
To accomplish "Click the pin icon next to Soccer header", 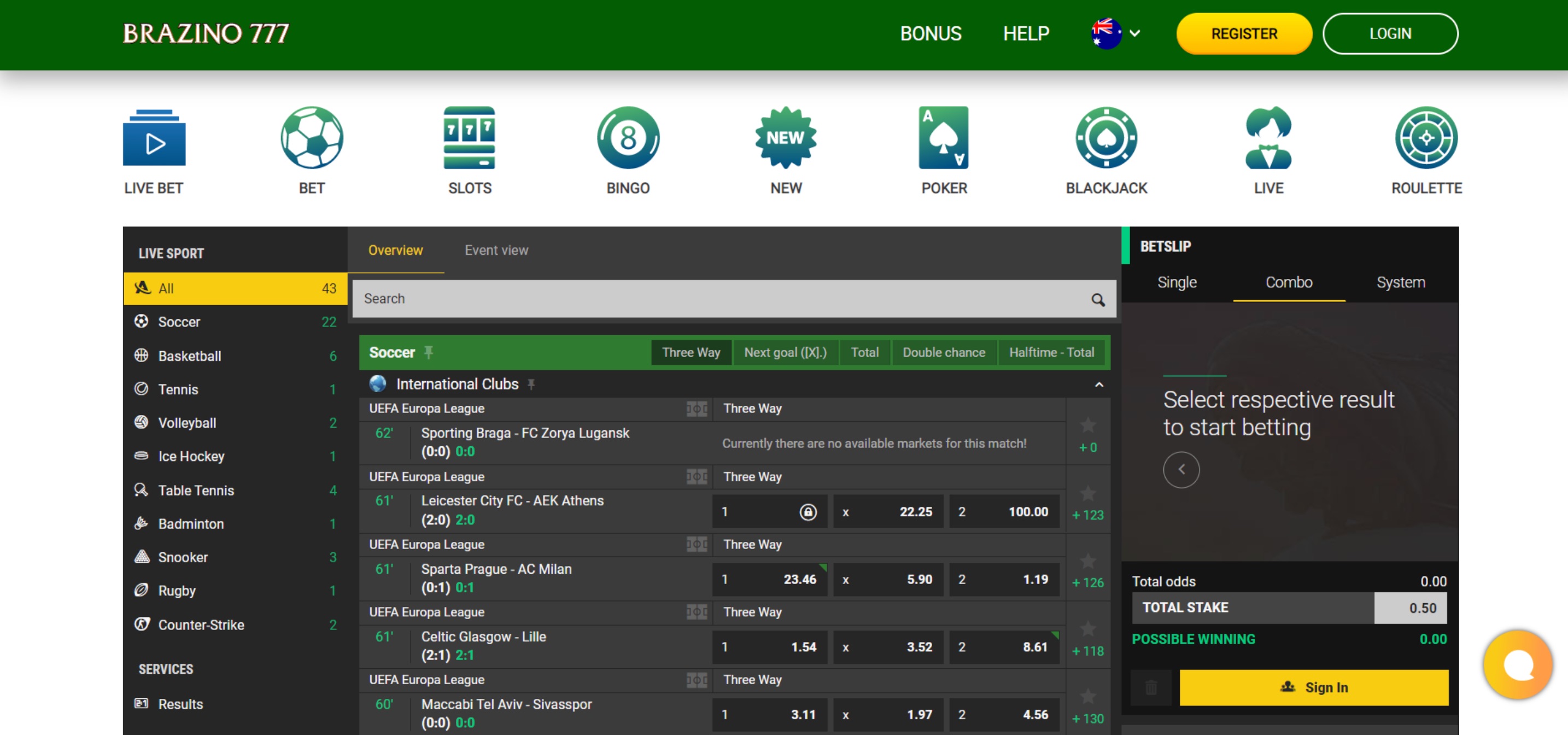I will [x=429, y=353].
